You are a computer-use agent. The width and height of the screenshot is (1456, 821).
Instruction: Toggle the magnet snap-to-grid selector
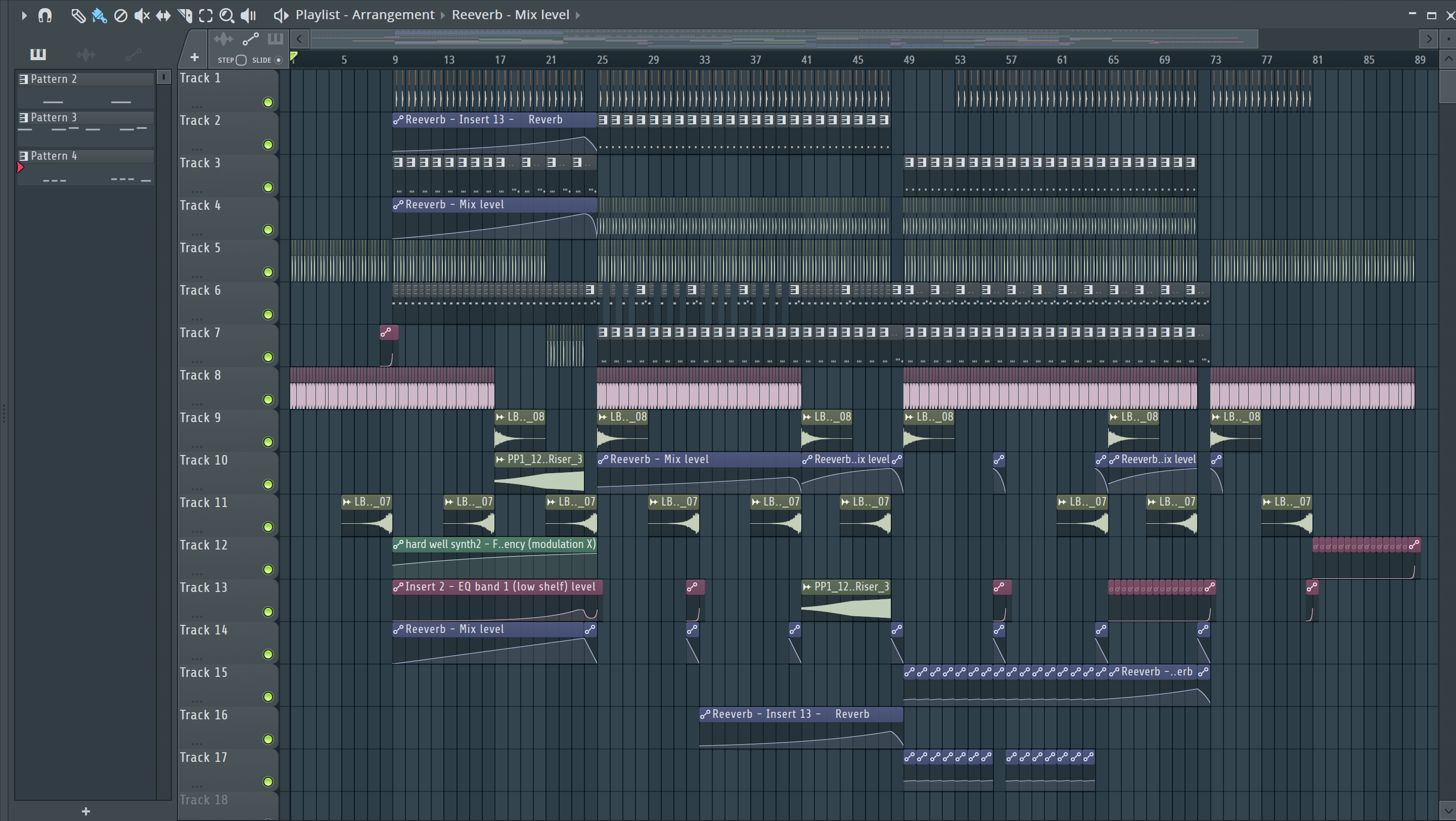pyautogui.click(x=44, y=15)
